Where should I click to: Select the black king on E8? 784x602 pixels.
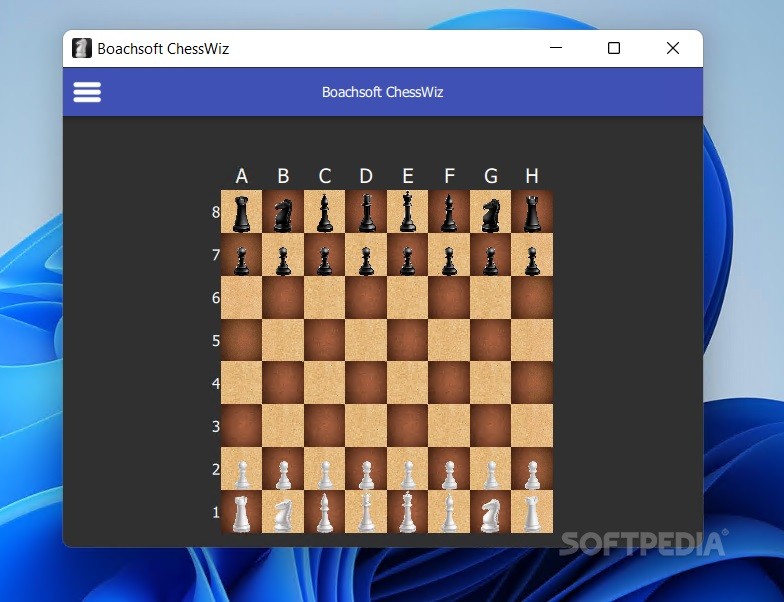click(x=408, y=212)
